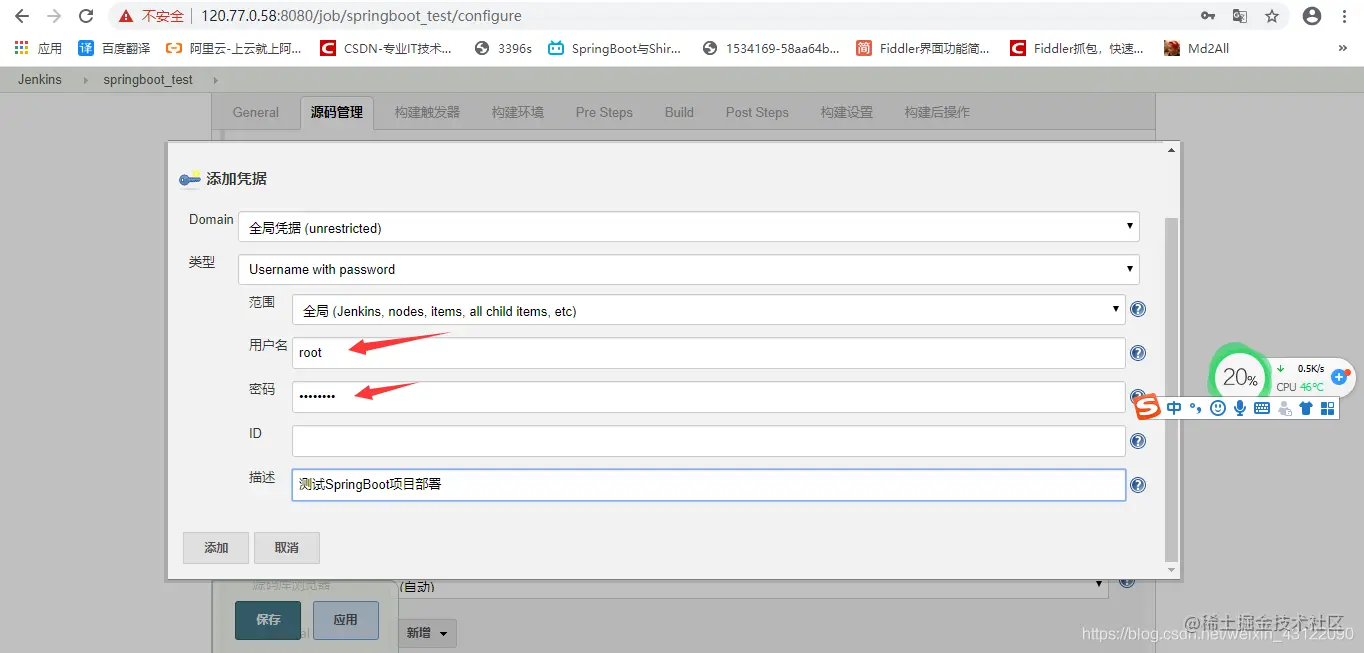Open the CSDN-专业IT技术 bookmark
The height and width of the screenshot is (653, 1364).
(x=386, y=48)
